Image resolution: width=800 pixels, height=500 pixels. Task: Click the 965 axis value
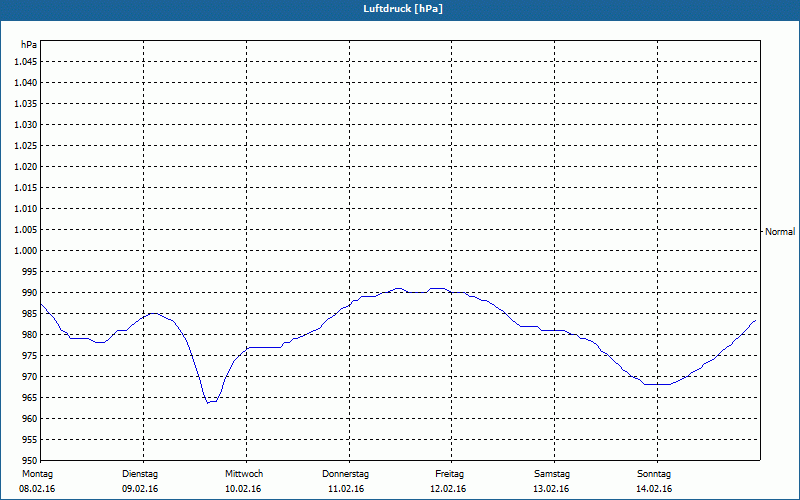coord(30,397)
